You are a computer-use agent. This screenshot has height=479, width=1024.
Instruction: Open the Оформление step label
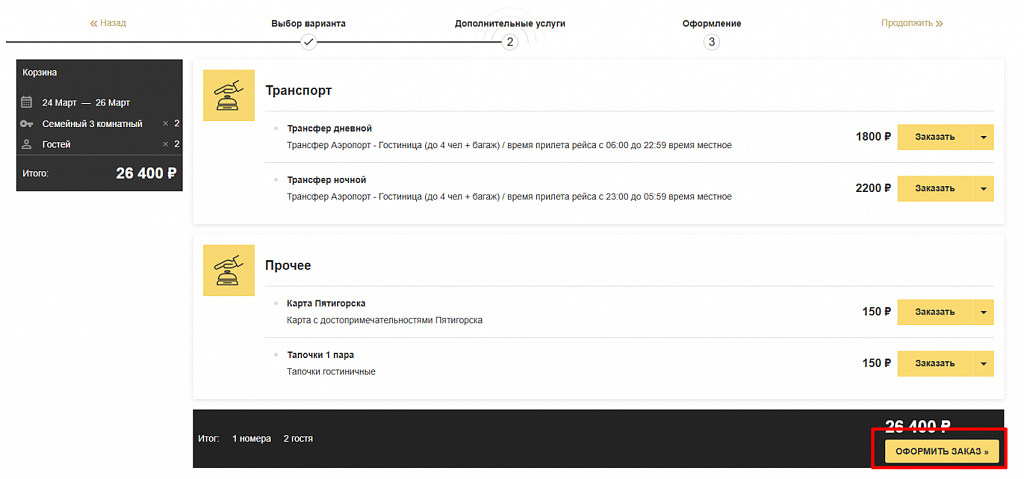tap(712, 24)
